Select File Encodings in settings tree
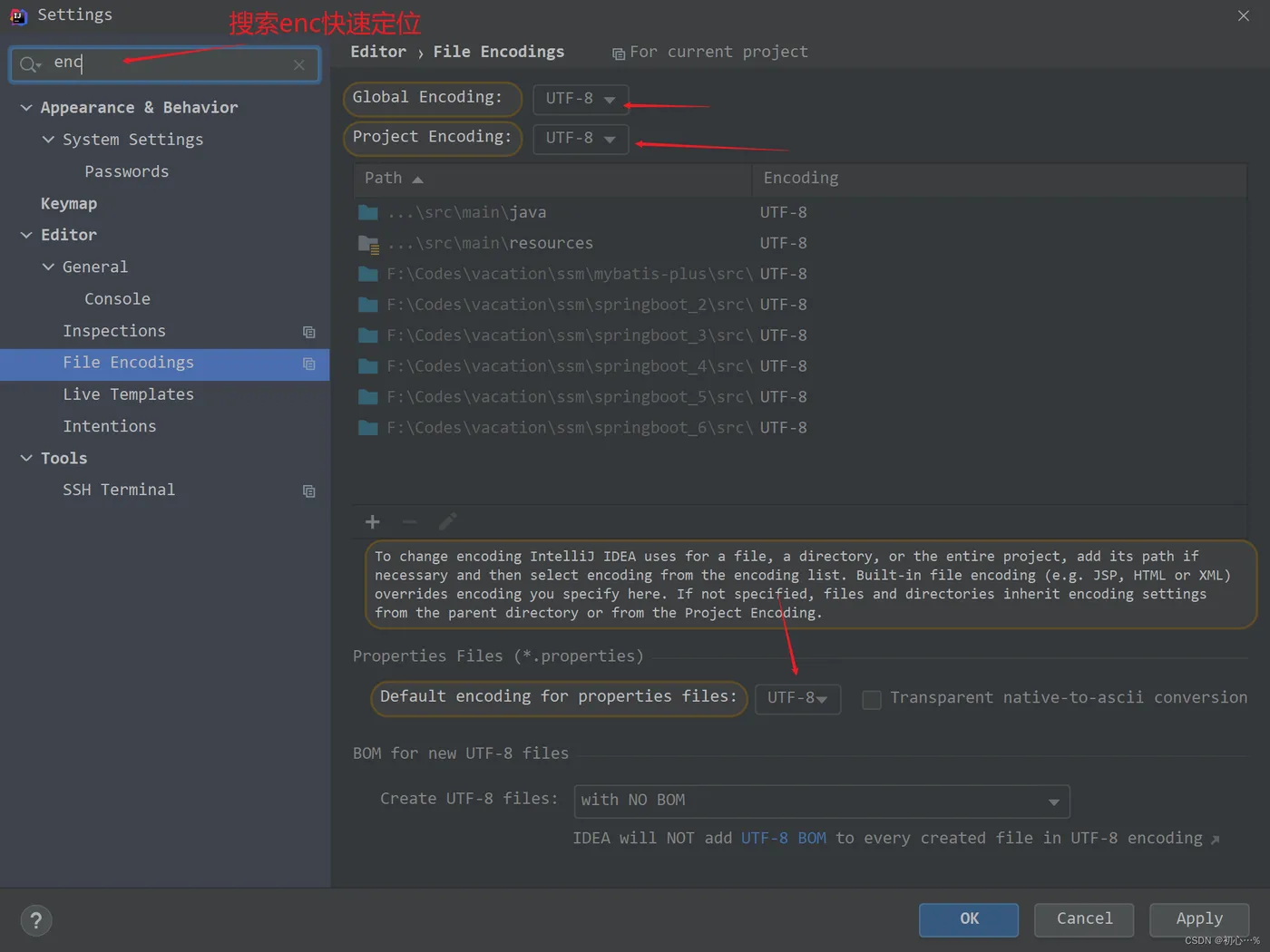The image size is (1270, 952). tap(164, 363)
